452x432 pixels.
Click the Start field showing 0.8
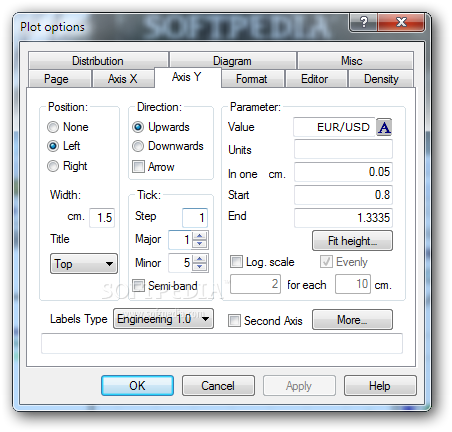[343, 195]
